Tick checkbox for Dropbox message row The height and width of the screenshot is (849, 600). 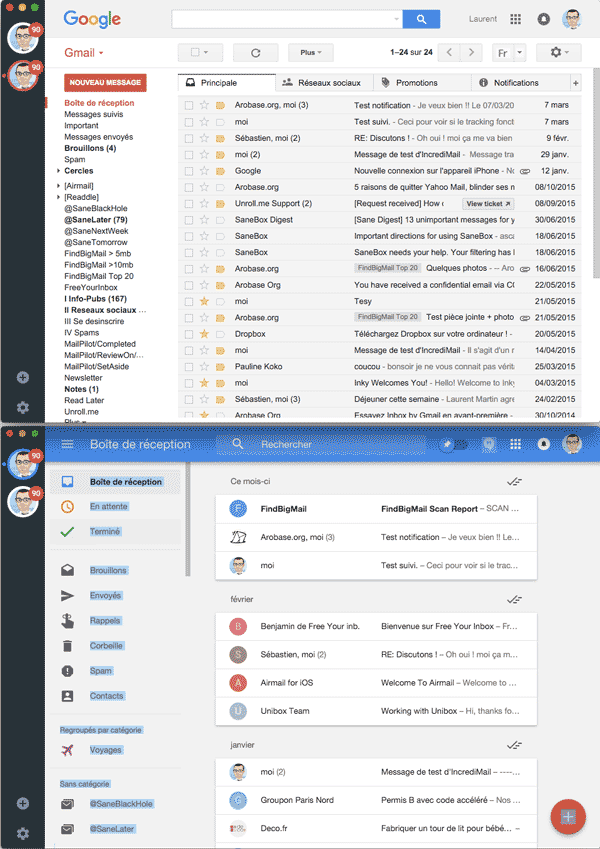coord(189,334)
